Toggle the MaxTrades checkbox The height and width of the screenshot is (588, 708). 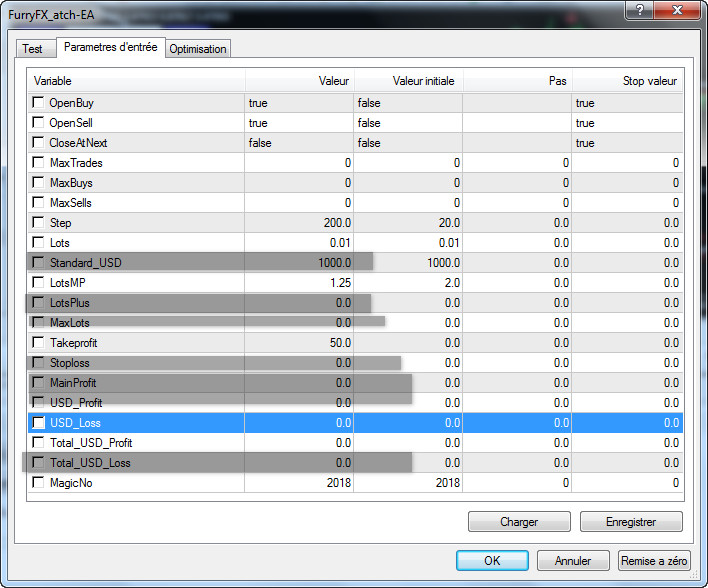(x=39, y=163)
